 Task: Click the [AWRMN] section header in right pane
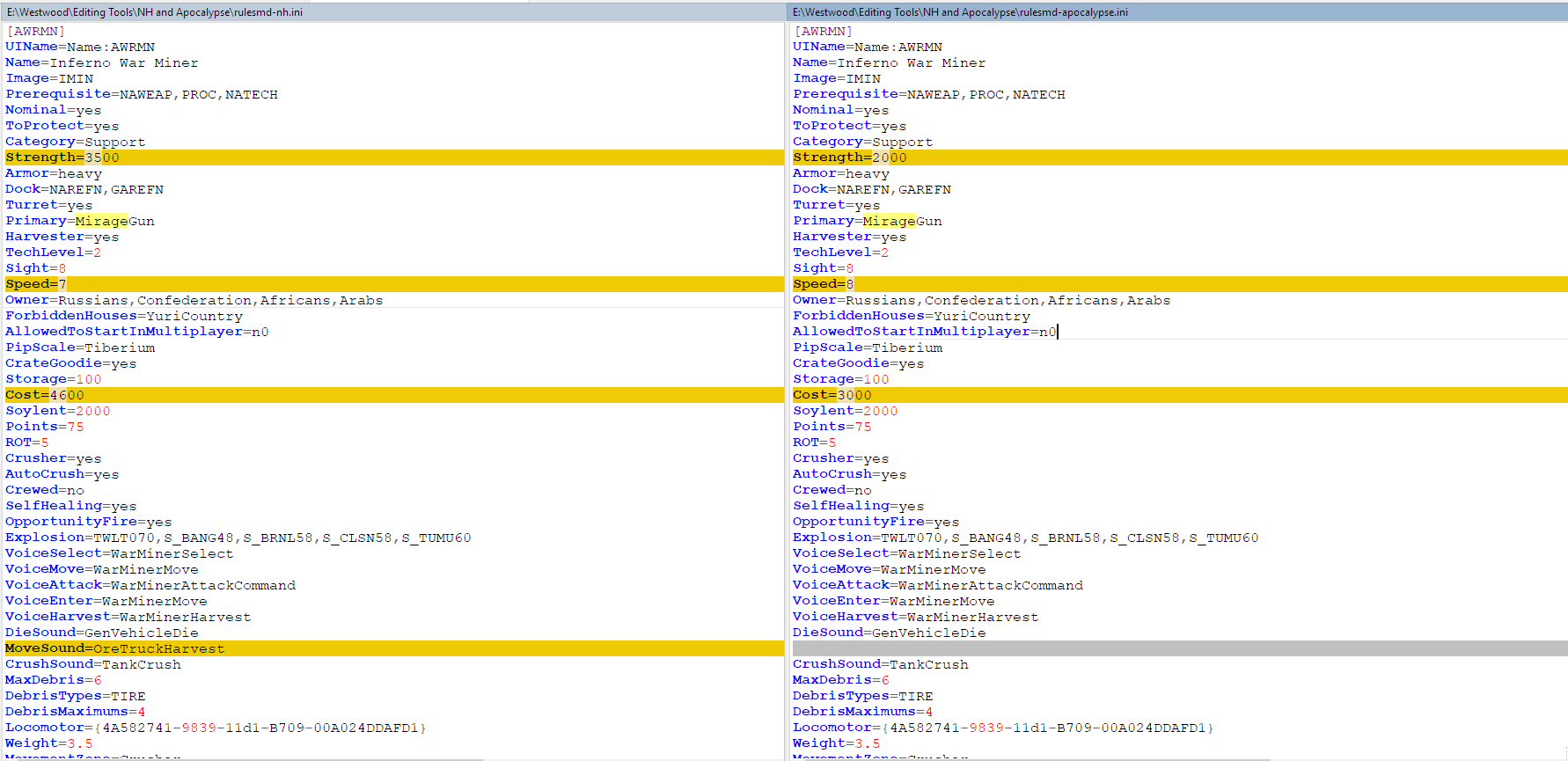pyautogui.click(x=823, y=31)
